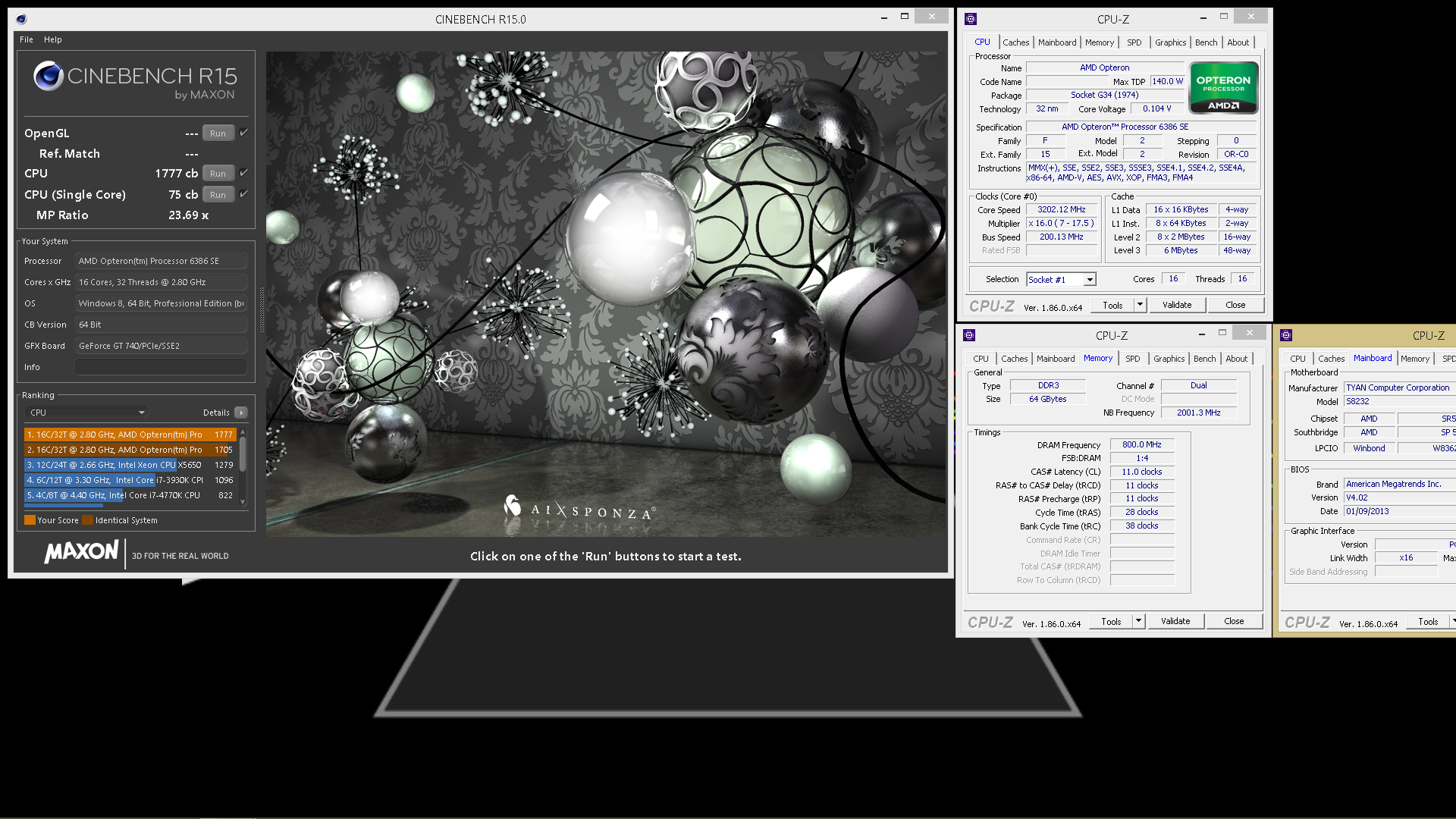Click the Opteron processor logo in CPU-Z
Viewport: 1456px width, 819px height.
click(1223, 88)
